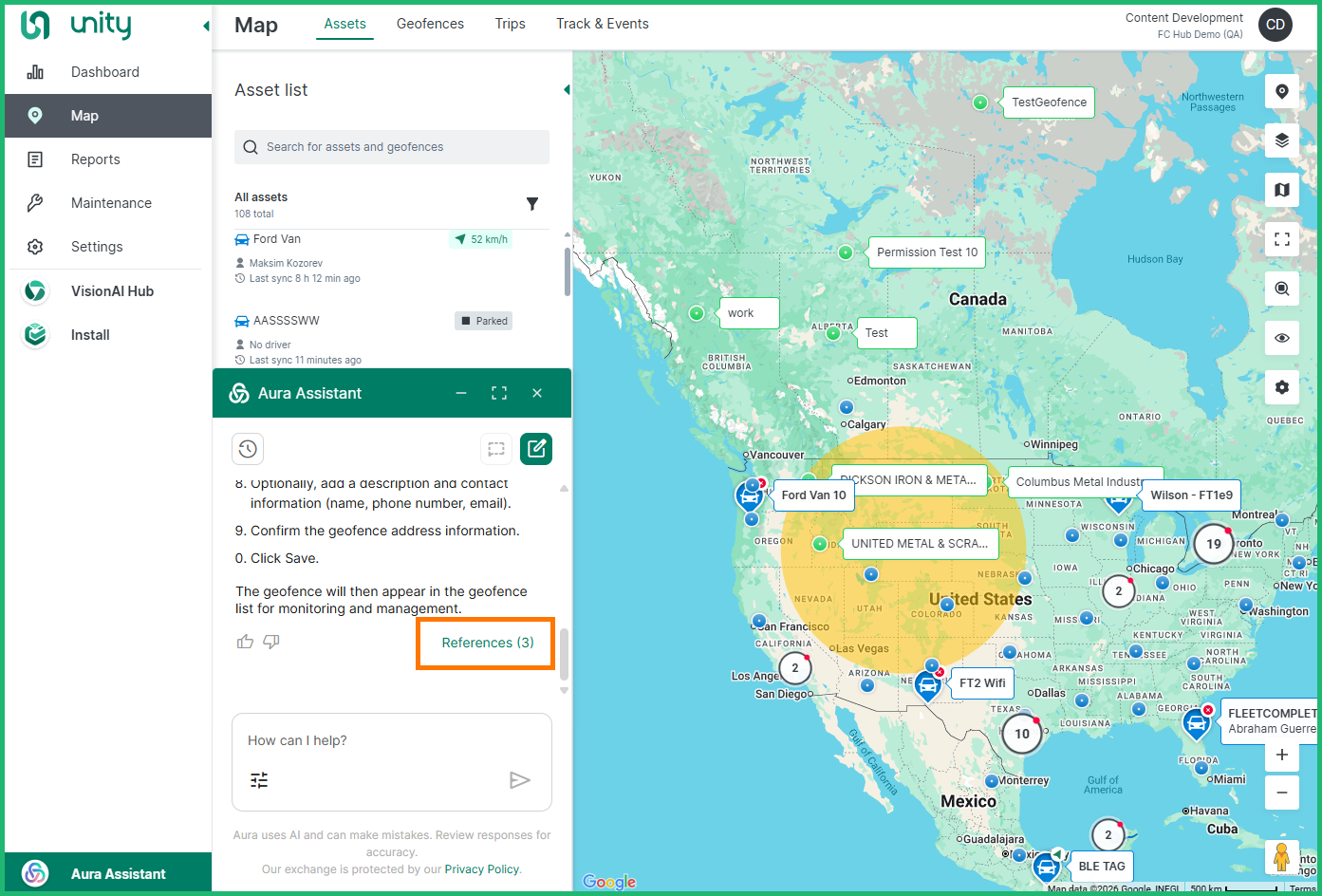Toggle map visibility eye icon
This screenshot has width=1322, height=896.
[x=1281, y=338]
